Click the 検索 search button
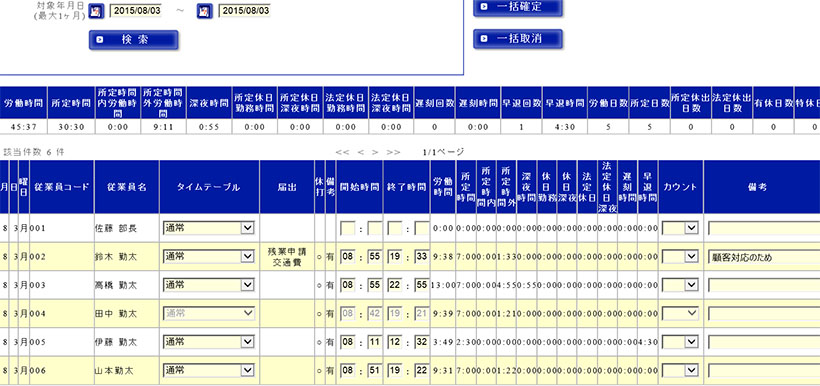The height and width of the screenshot is (386, 820). (134, 40)
